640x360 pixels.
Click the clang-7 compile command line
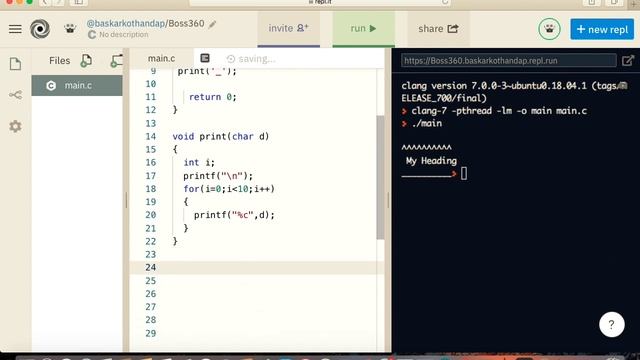coord(499,111)
